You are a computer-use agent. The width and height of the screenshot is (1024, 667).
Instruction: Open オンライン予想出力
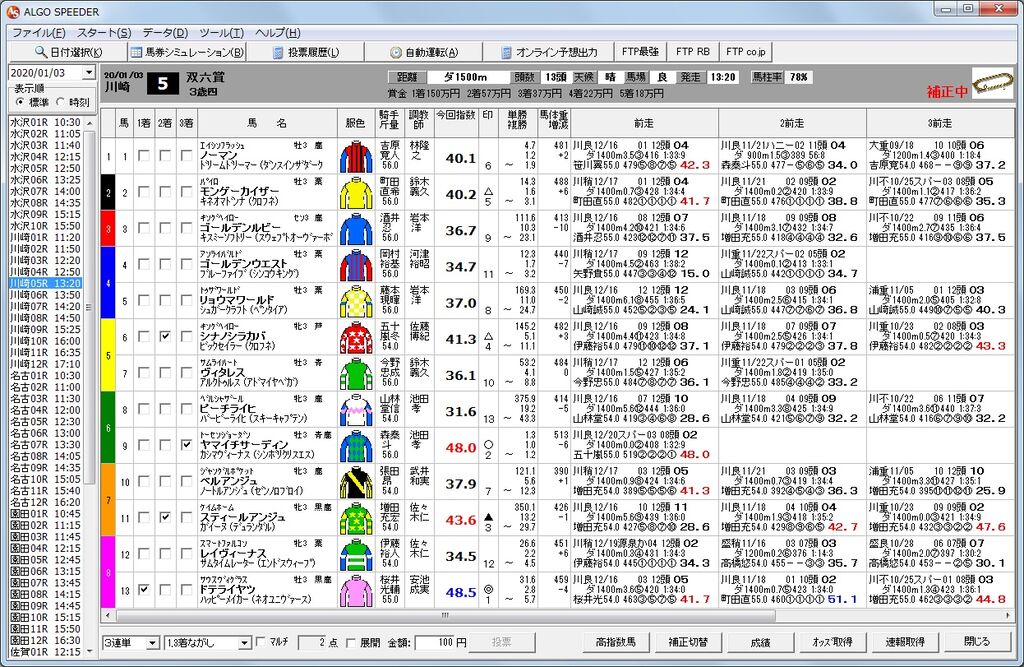click(x=548, y=52)
